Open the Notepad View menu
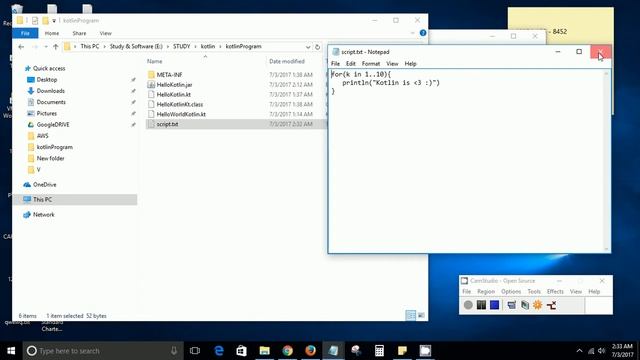 coord(392,64)
